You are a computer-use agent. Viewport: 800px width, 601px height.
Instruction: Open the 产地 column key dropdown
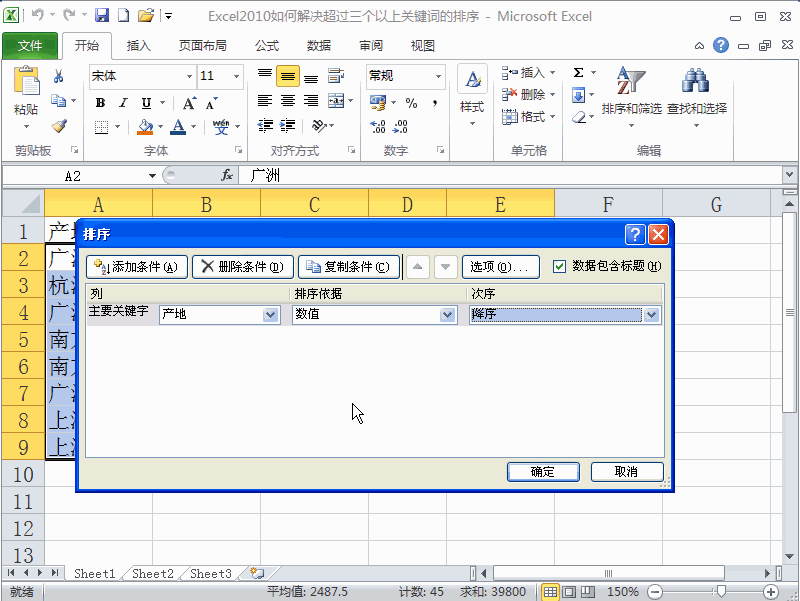tap(270, 314)
